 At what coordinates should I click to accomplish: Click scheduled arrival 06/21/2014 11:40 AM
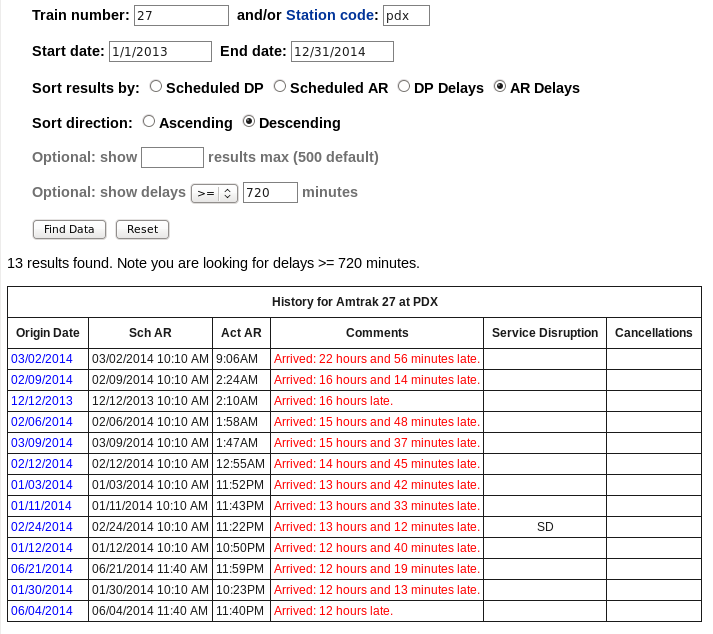(150, 569)
